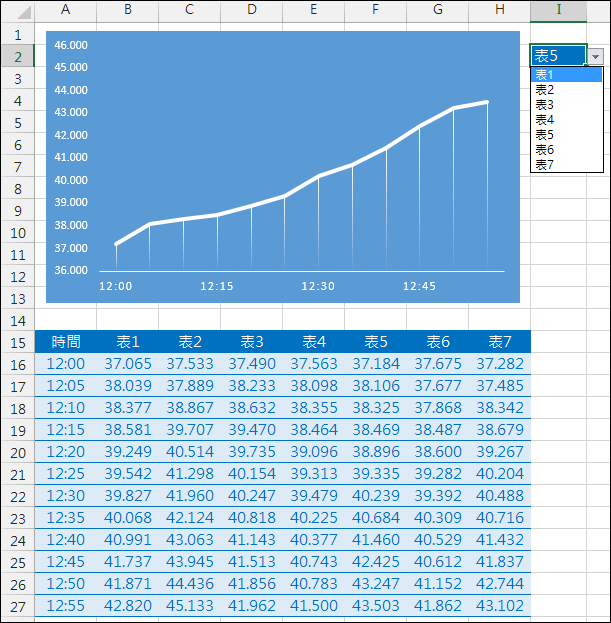Click time cell 12:55 in the table

click(66, 606)
